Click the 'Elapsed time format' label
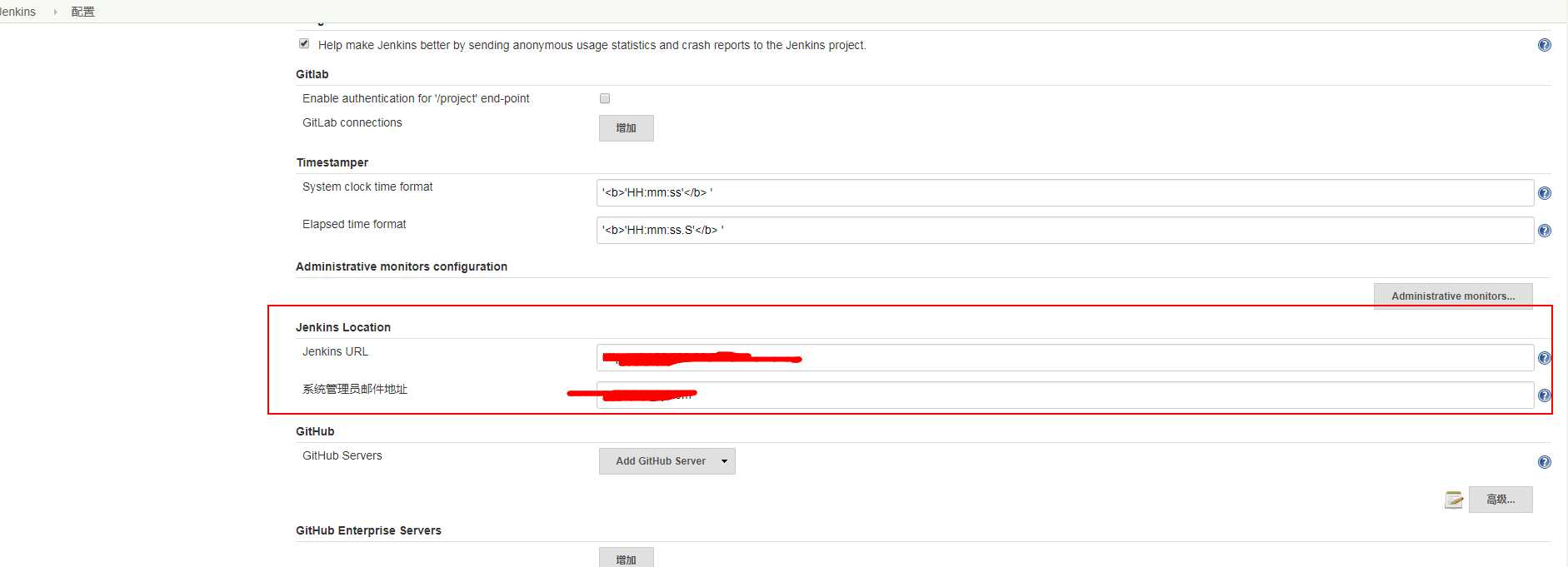1568x567 pixels. (x=354, y=224)
